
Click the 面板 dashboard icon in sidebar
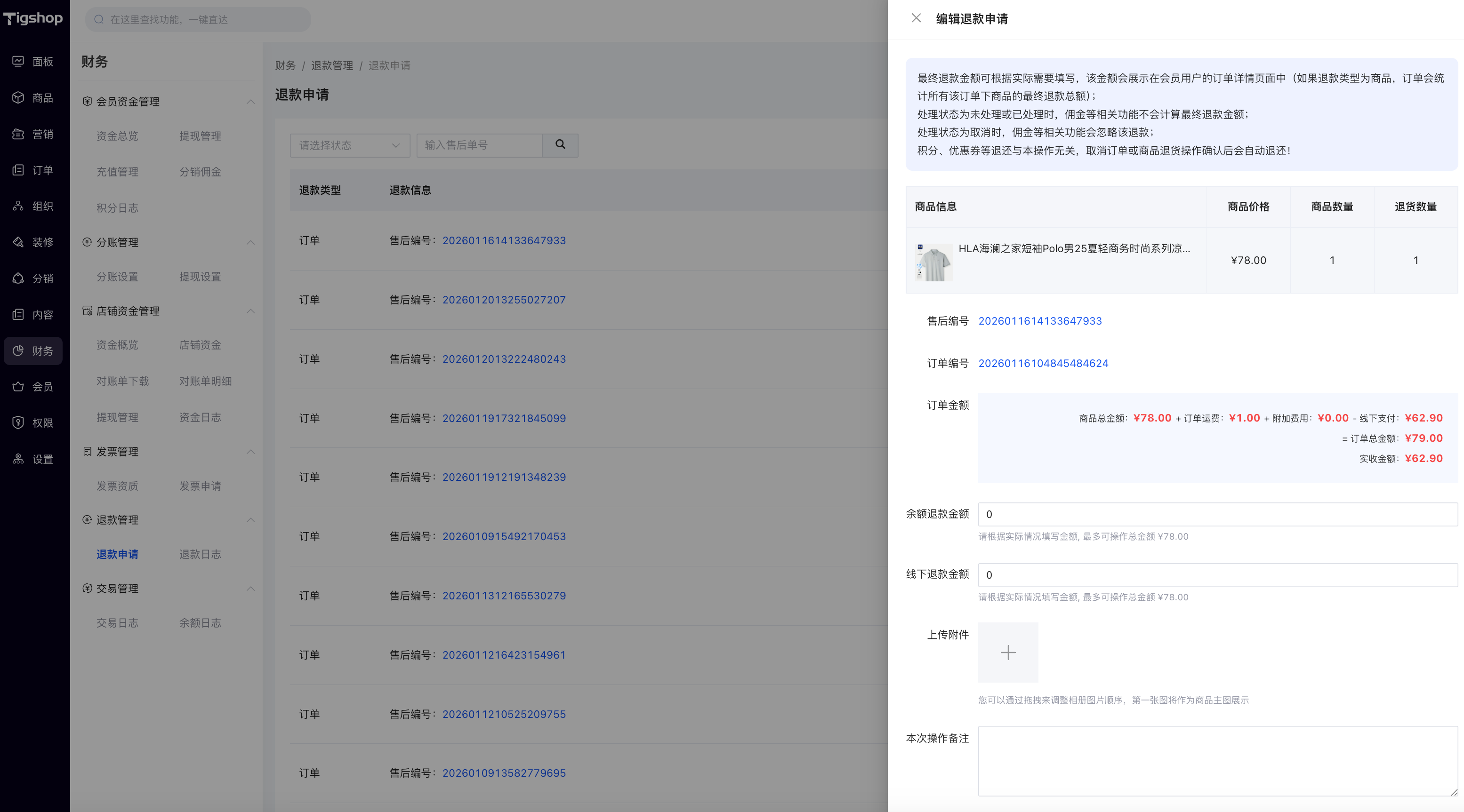pos(18,61)
